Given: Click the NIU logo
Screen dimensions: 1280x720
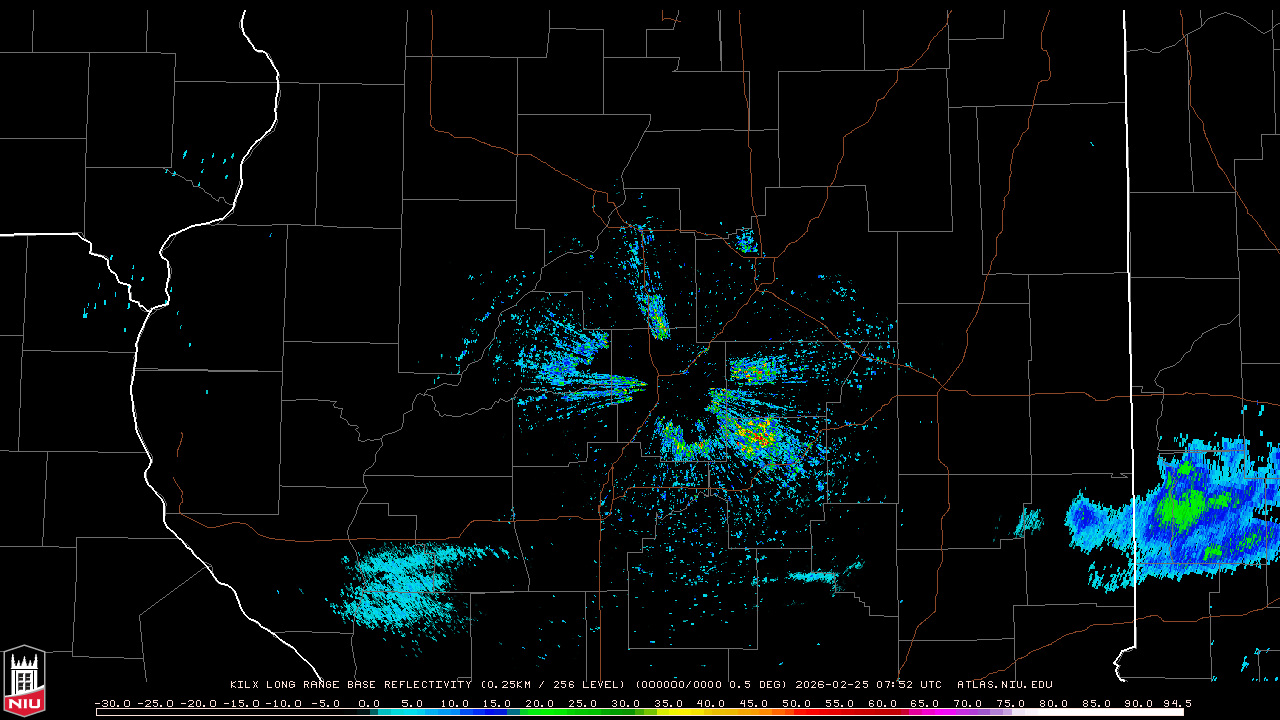Looking at the screenshot, I should [24, 682].
